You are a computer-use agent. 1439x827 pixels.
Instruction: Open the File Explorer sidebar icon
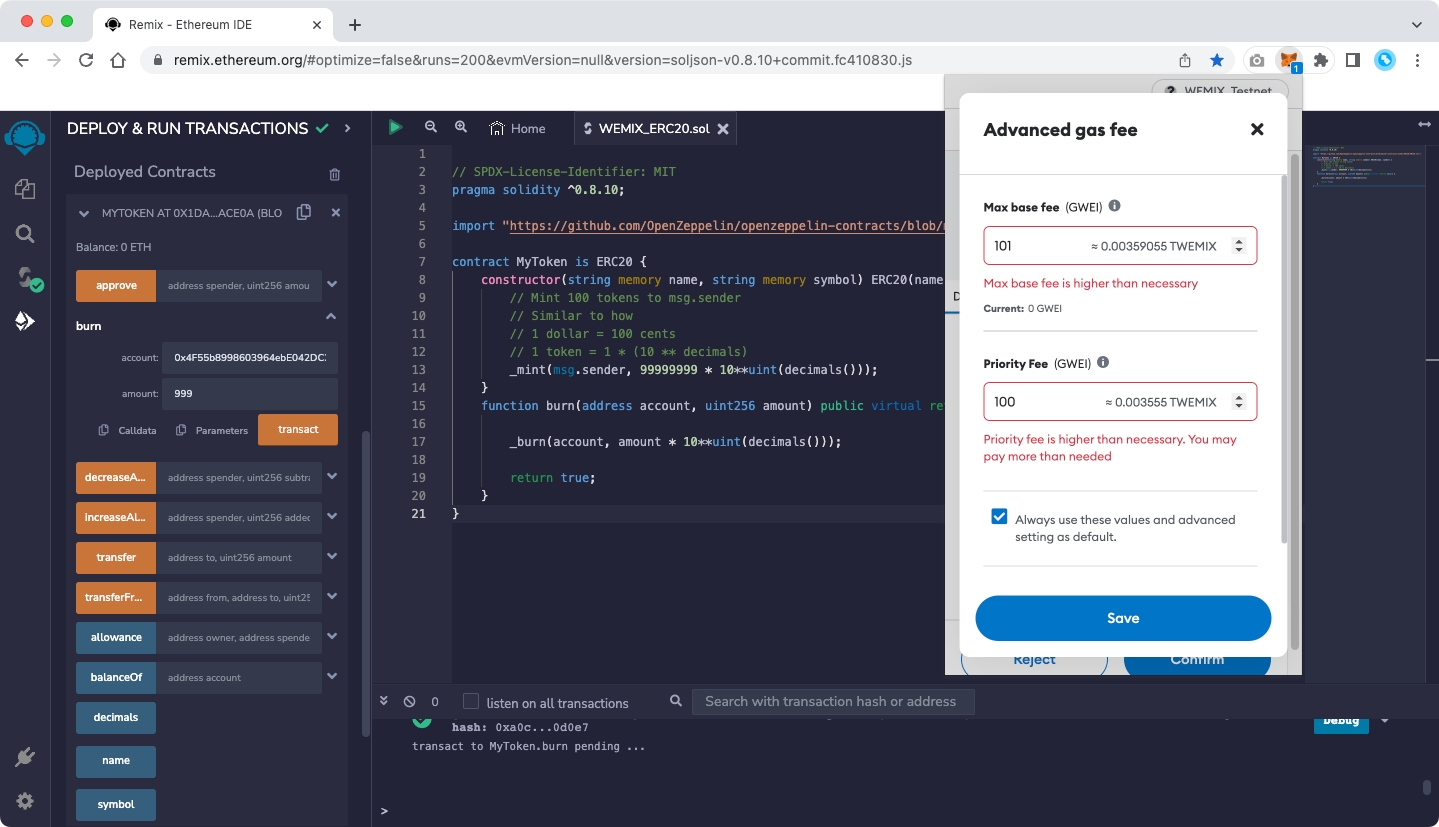click(x=25, y=189)
